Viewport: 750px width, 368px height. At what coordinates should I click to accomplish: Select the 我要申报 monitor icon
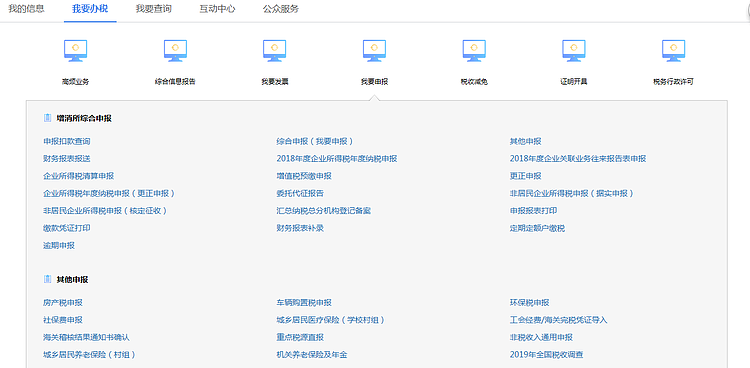(375, 50)
